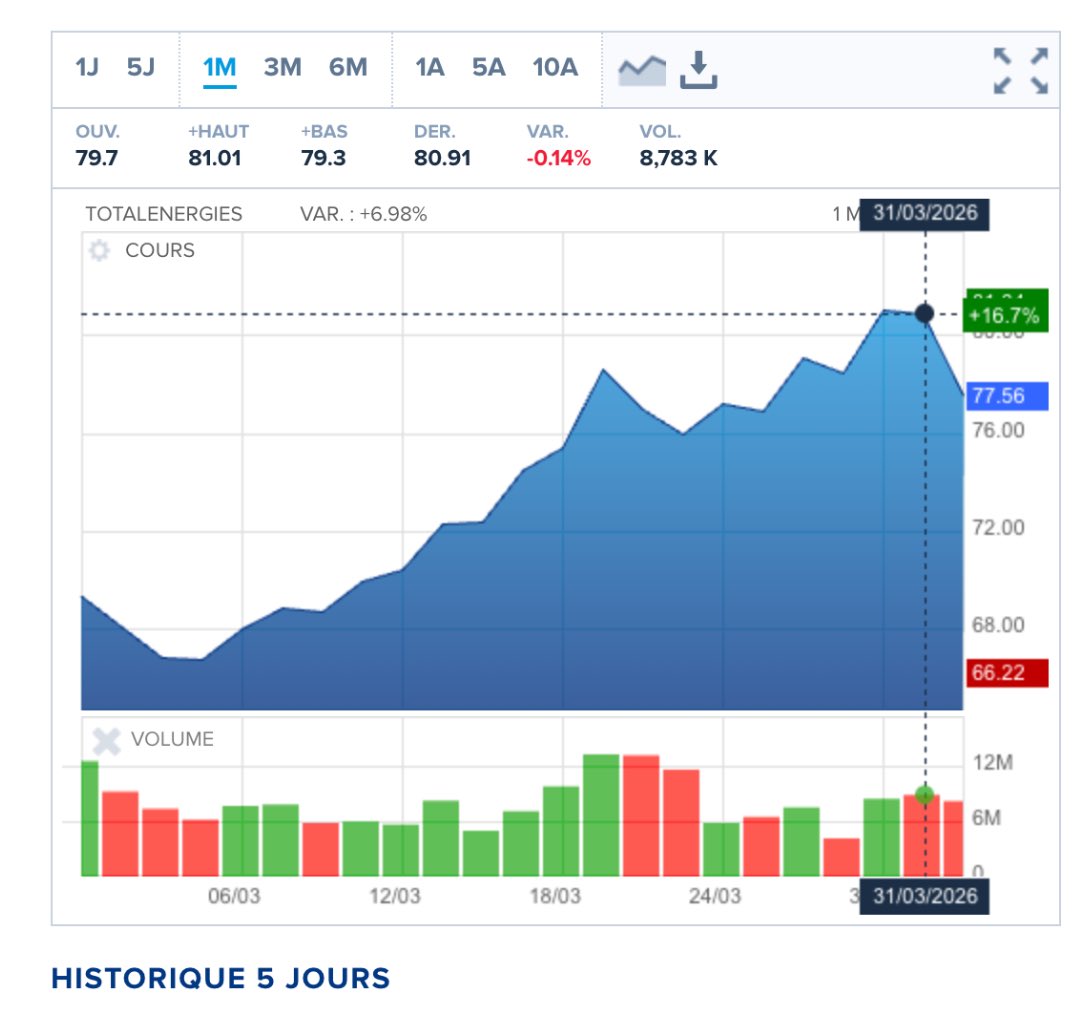Click the +16.7% green variation label
Viewport: 1080px width, 1016px height.
1006,315
